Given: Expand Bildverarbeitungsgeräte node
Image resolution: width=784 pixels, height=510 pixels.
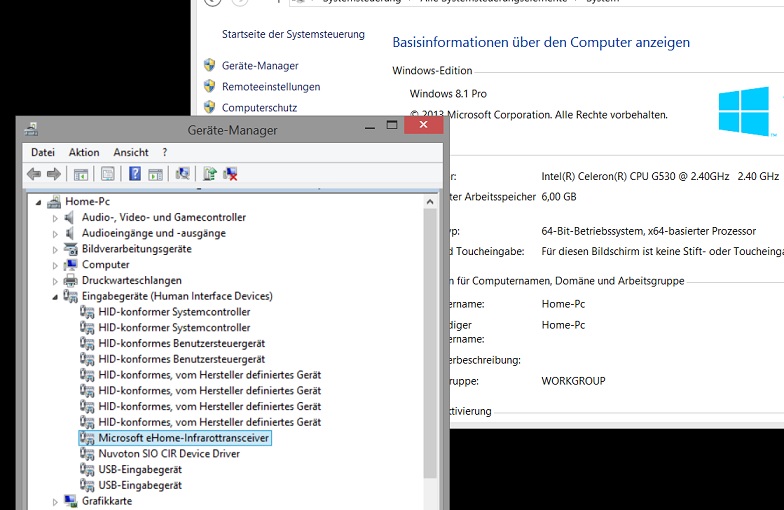Looking at the screenshot, I should [55, 250].
